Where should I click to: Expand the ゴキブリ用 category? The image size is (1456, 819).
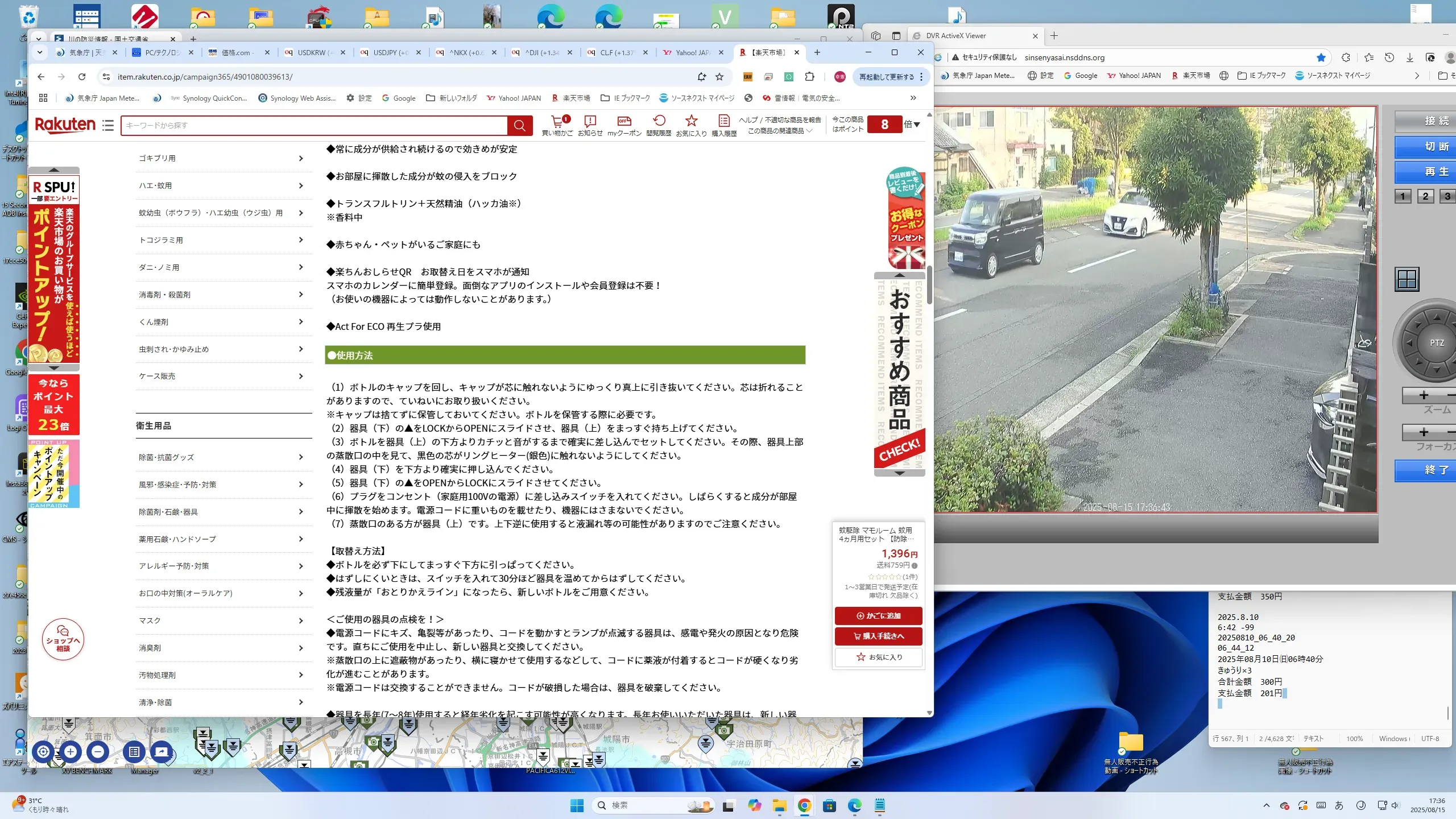point(223,158)
